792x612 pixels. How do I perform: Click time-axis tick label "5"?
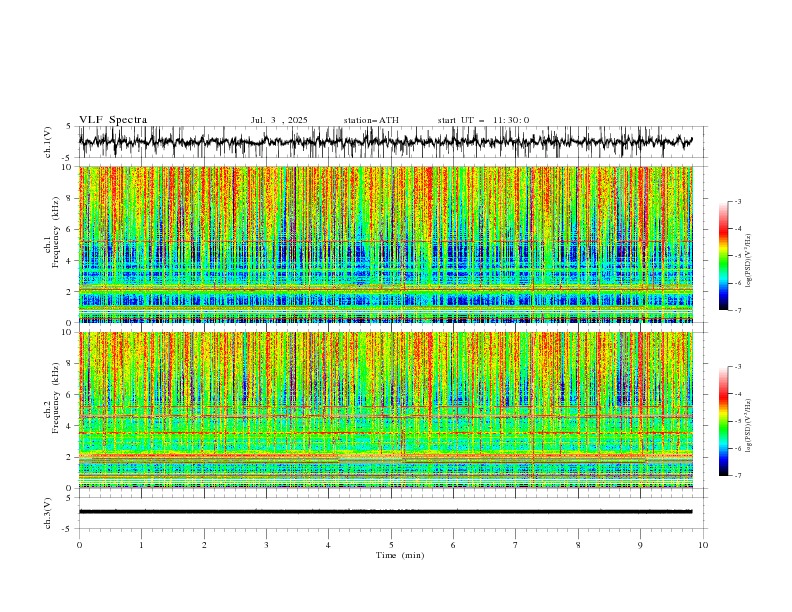pyautogui.click(x=391, y=545)
